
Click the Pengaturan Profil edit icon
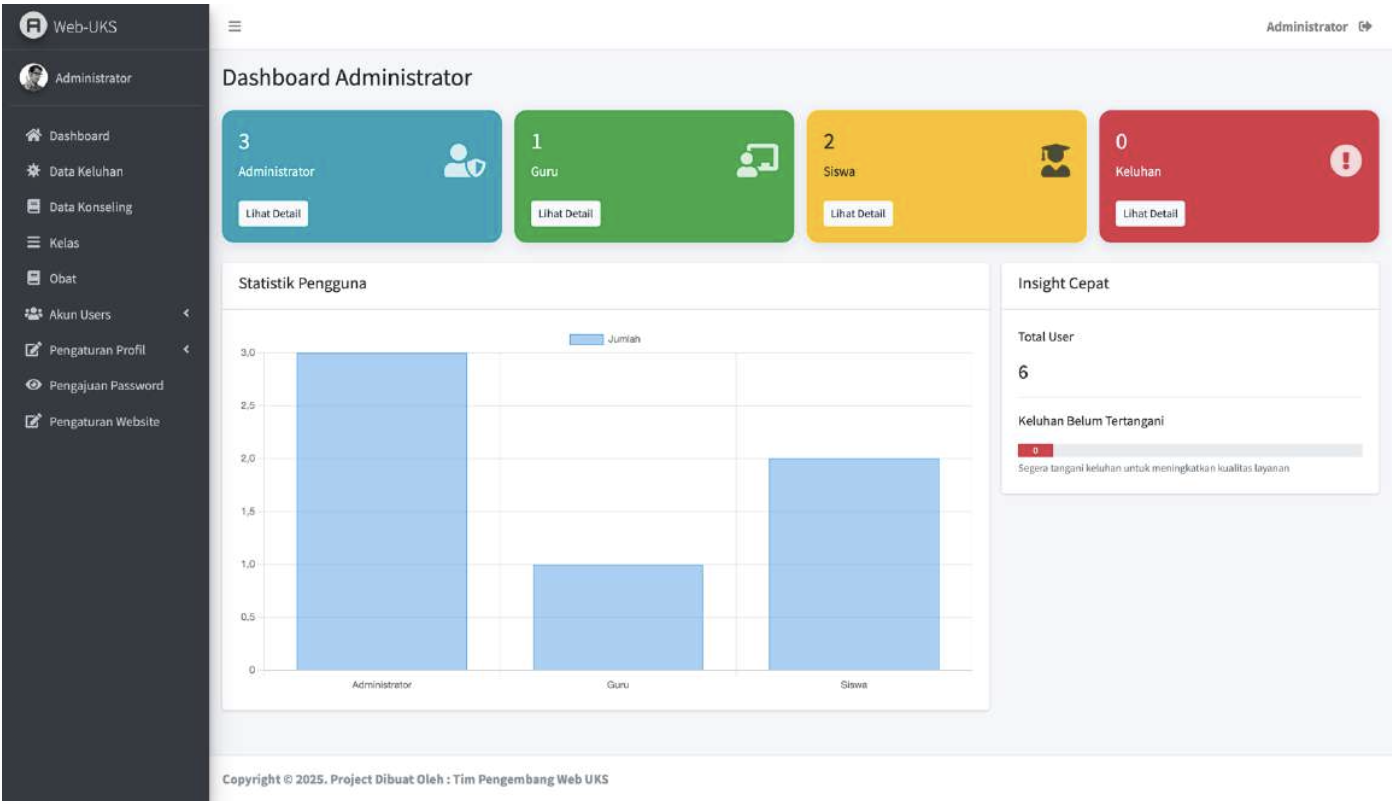32,350
